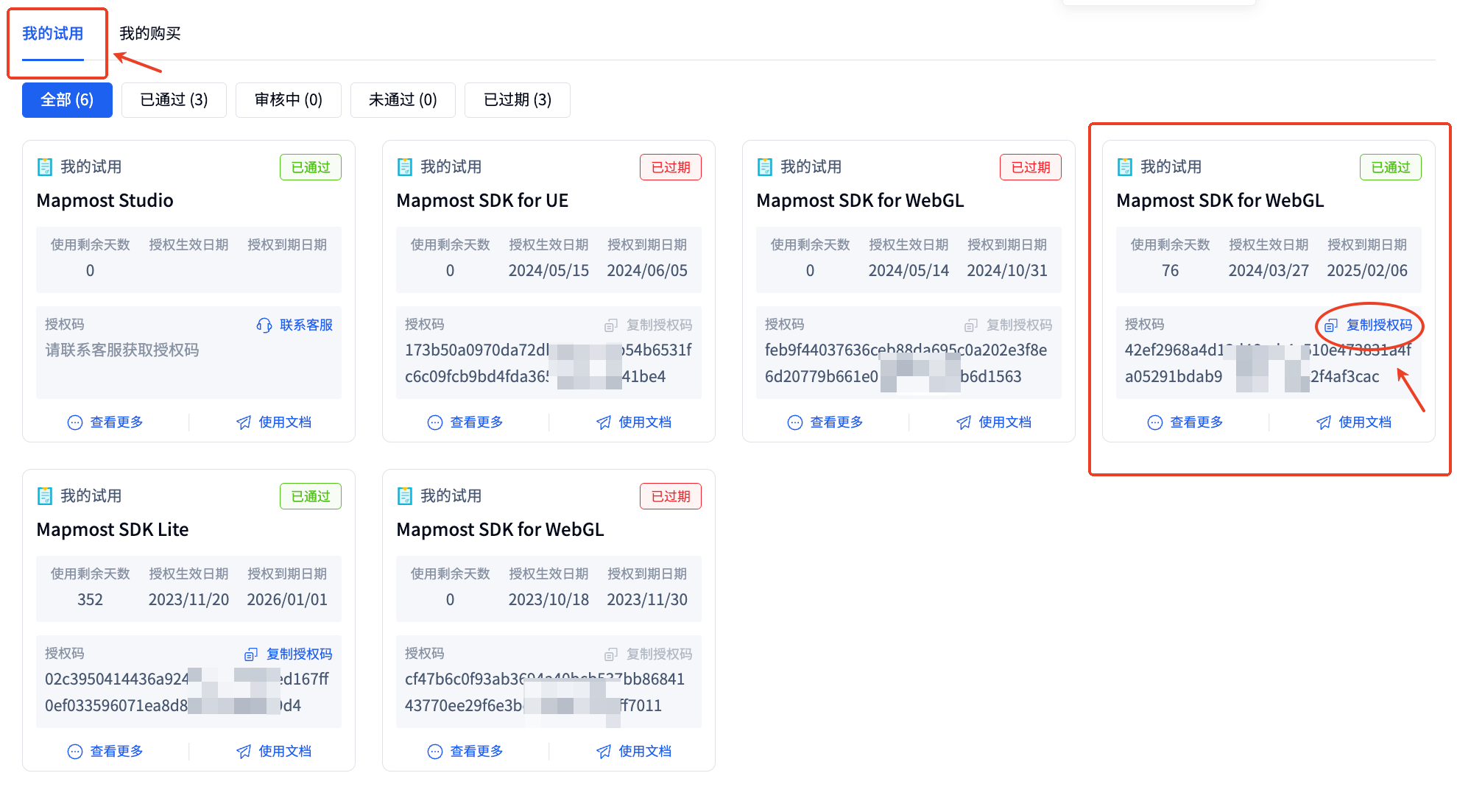Click ellipsis icon in WebGL card expiring 2024/10/31
The width and height of the screenshot is (1457, 812).
pos(795,423)
